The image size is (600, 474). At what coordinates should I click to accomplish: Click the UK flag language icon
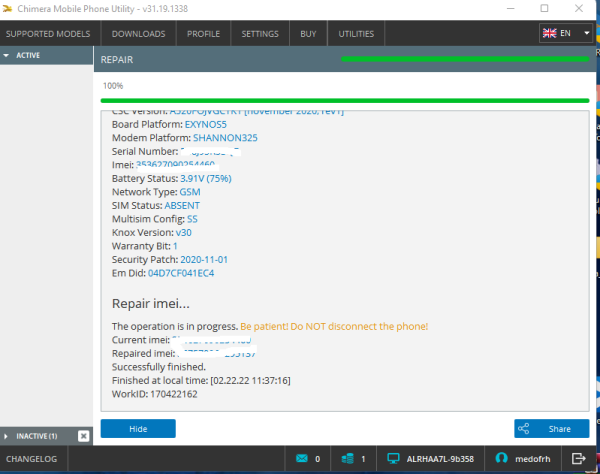click(549, 33)
